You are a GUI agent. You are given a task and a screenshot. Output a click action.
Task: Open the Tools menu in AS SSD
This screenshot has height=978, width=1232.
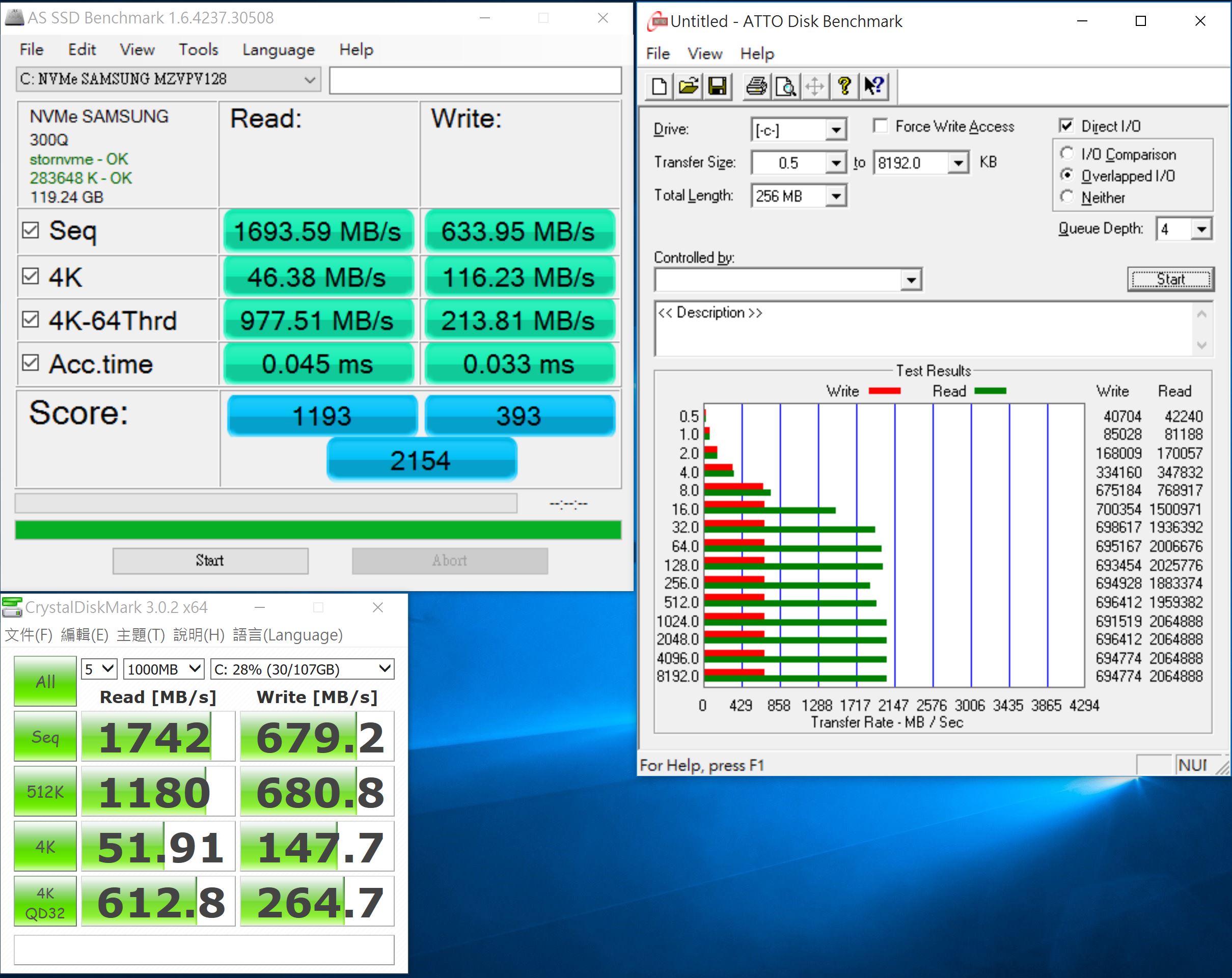click(x=198, y=50)
